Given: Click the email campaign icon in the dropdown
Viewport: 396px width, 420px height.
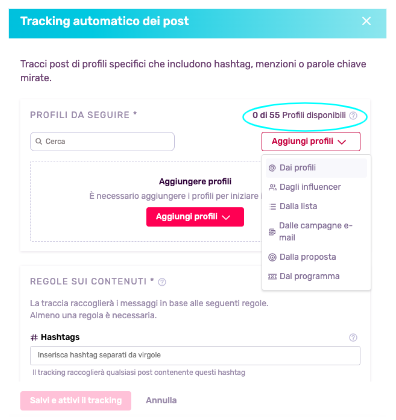Looking at the screenshot, I should tap(272, 232).
